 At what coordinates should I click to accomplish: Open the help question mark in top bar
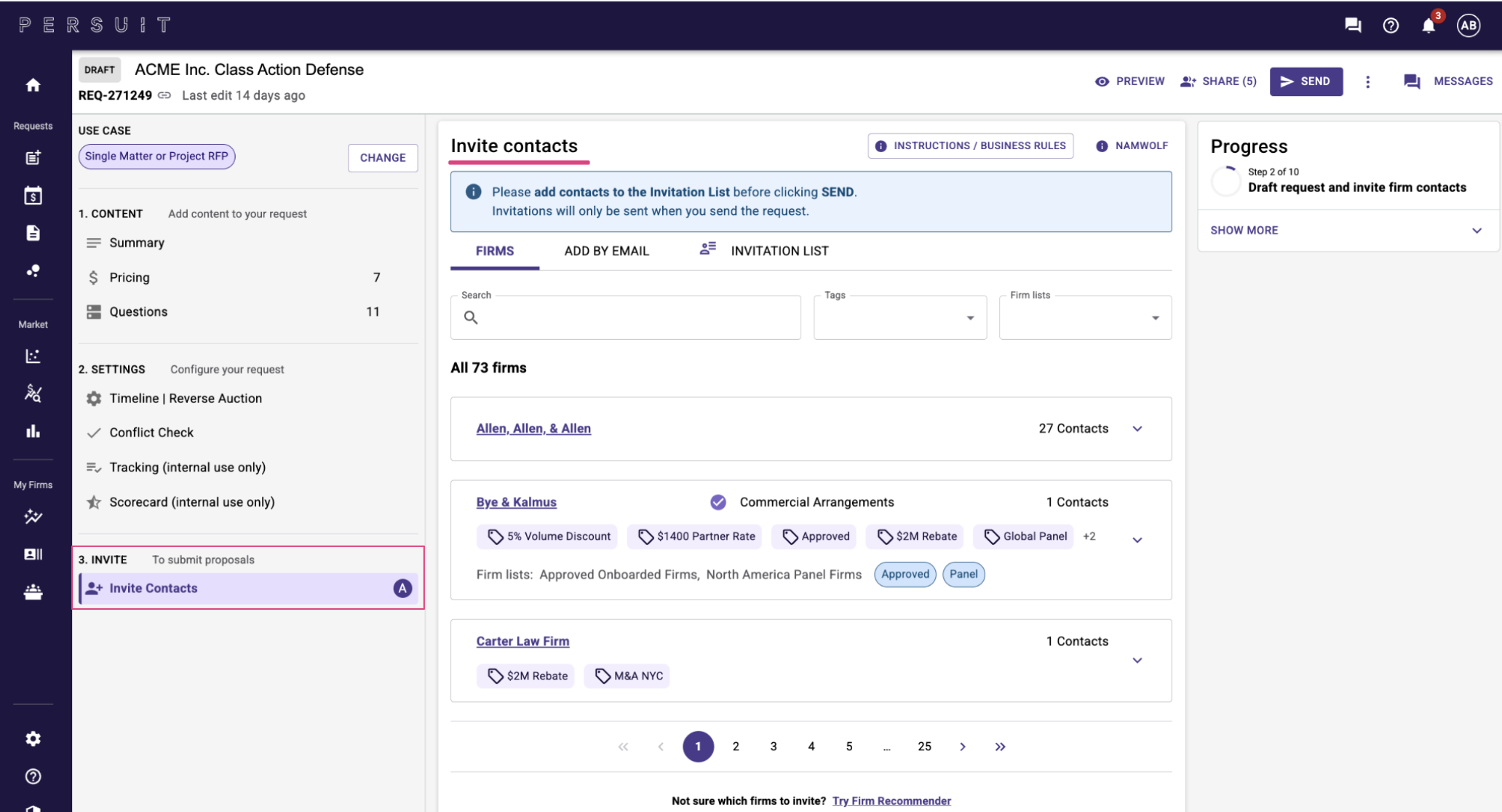coord(1391,25)
